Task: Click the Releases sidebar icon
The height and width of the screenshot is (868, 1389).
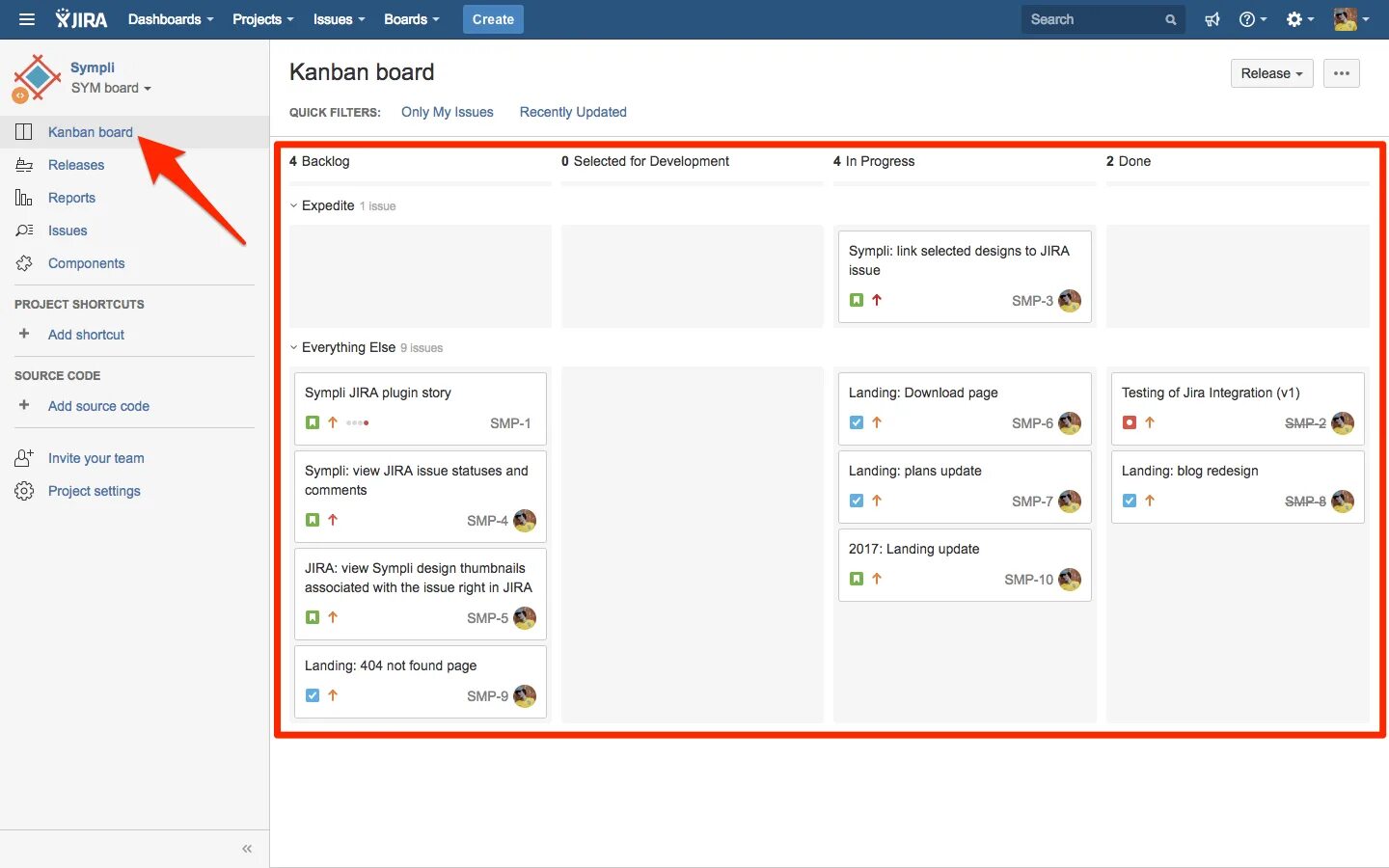Action: click(x=24, y=165)
